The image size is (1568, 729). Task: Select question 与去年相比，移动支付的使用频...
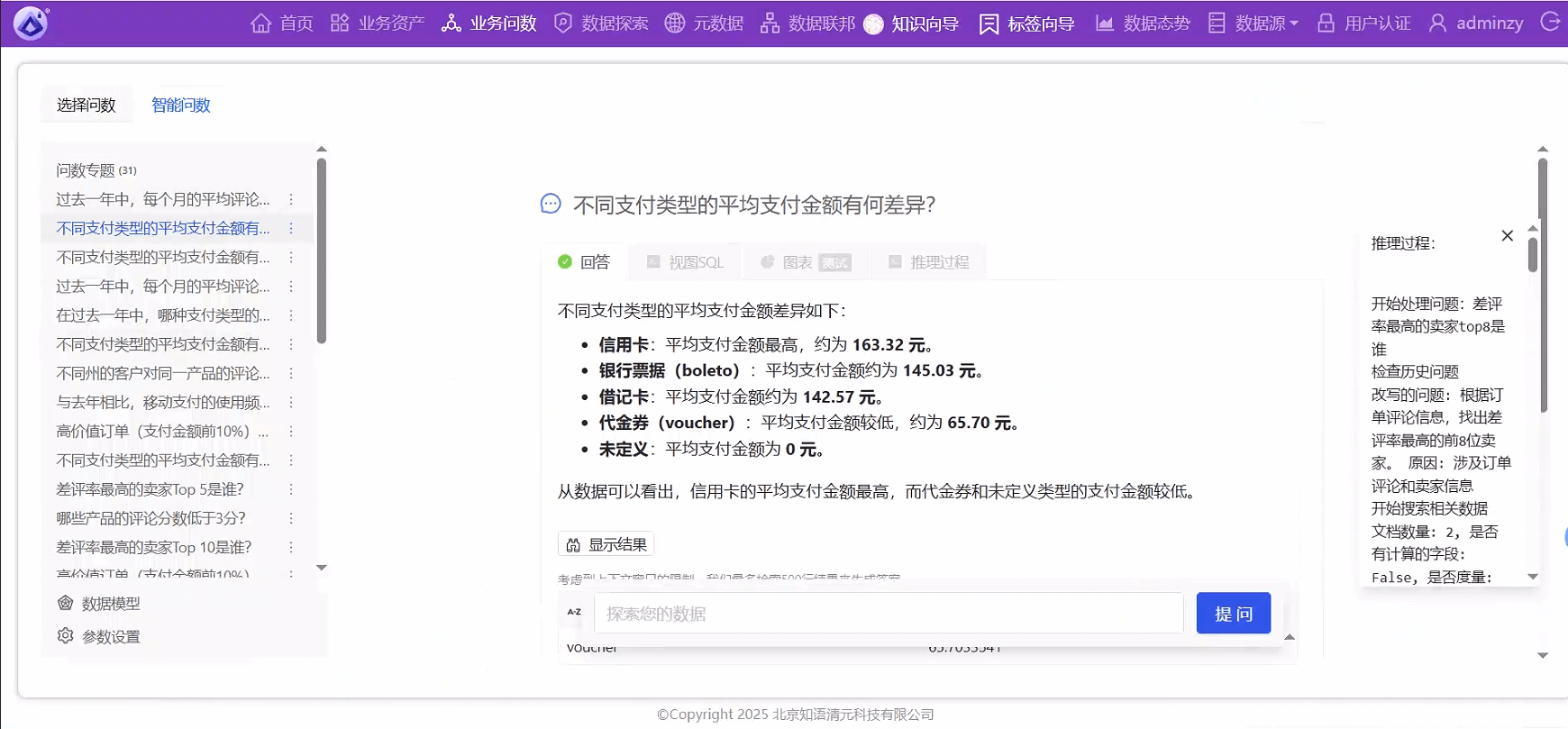(x=162, y=403)
